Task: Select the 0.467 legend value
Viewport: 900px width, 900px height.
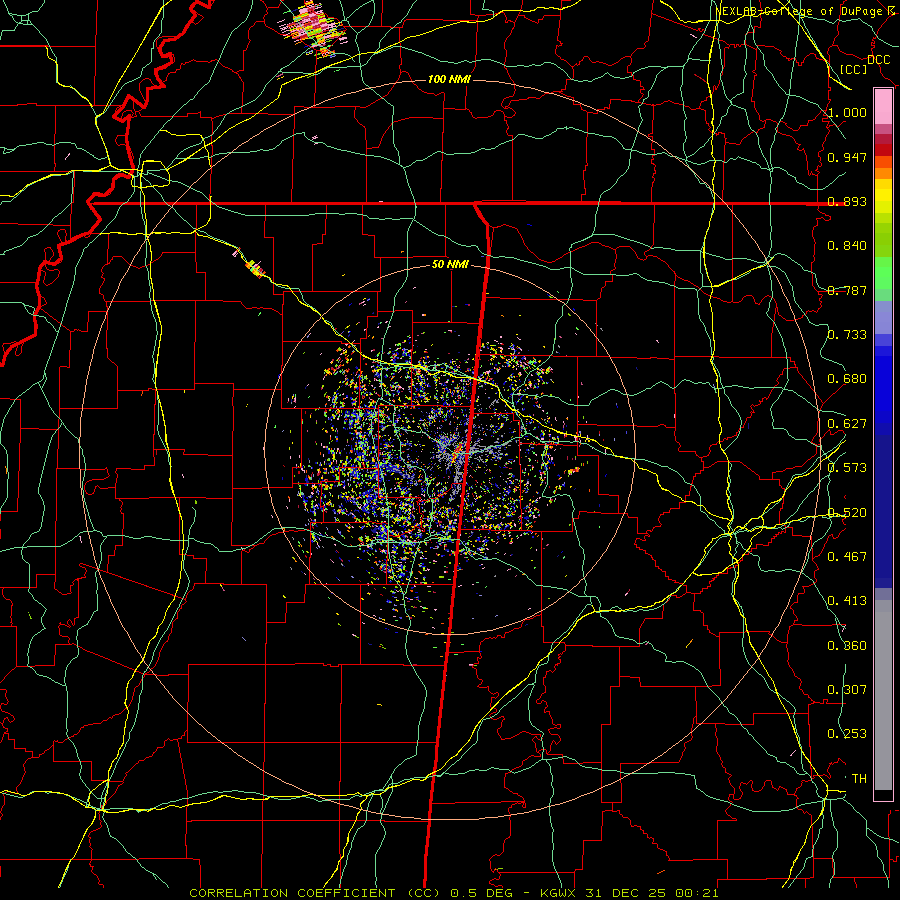Action: click(847, 556)
